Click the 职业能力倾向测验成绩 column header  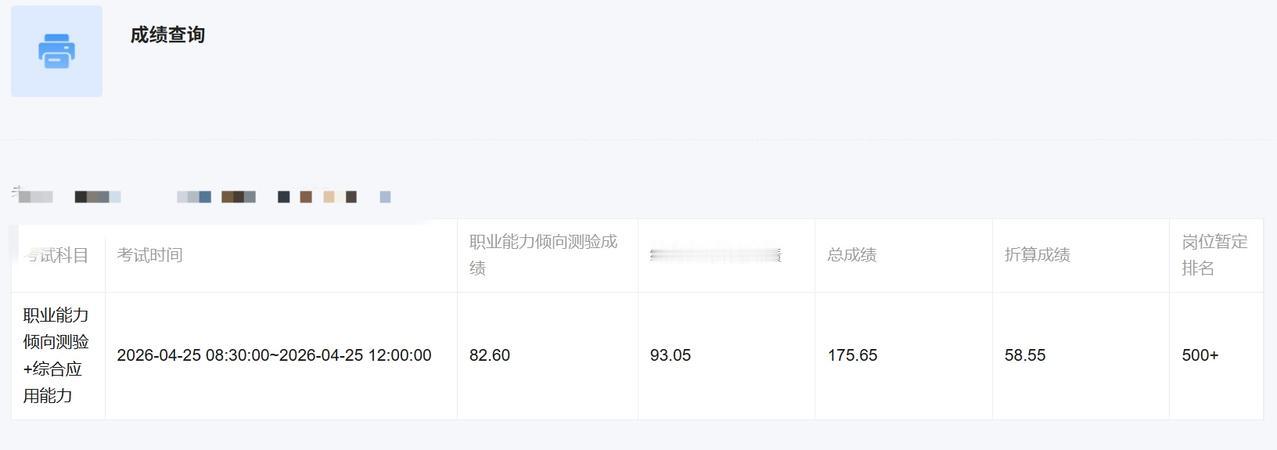(544, 255)
